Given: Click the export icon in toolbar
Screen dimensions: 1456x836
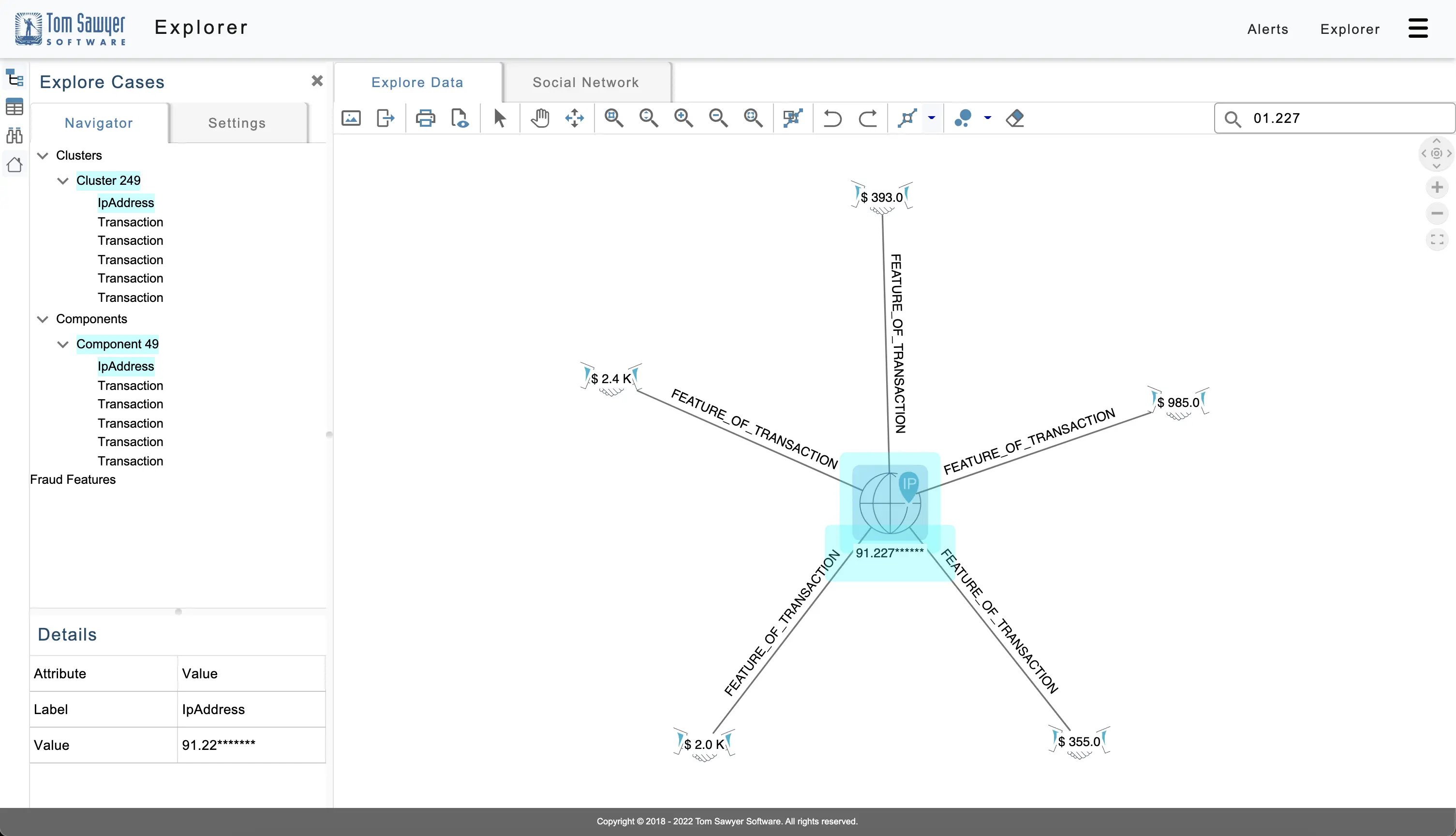Looking at the screenshot, I should point(386,118).
